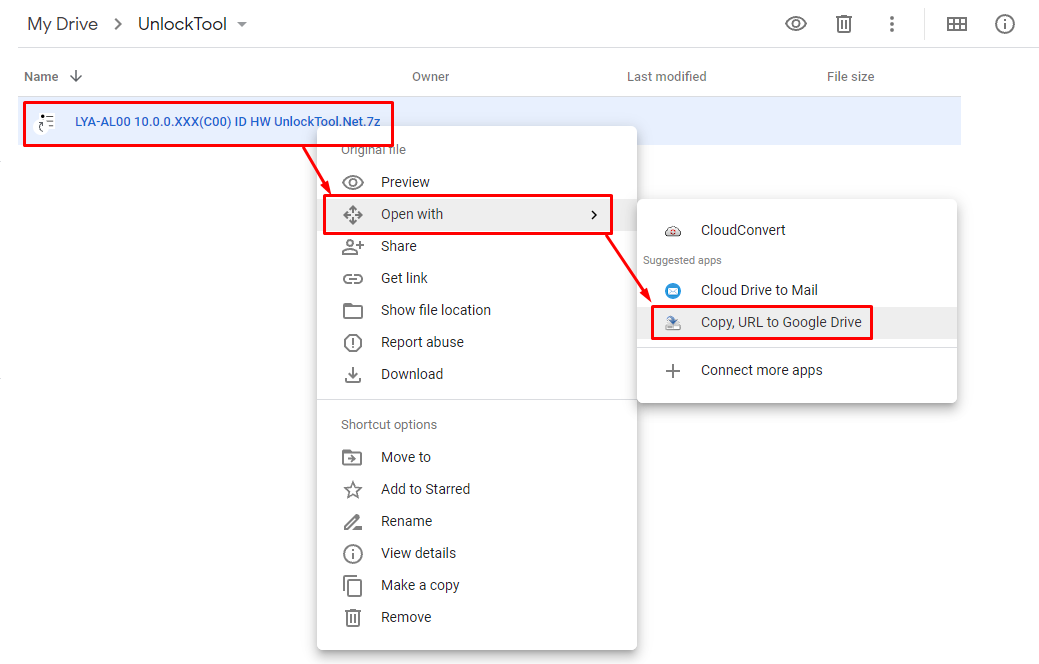Image resolution: width=1039 pixels, height=664 pixels.
Task: Select Get link menu entry
Action: 476,278
